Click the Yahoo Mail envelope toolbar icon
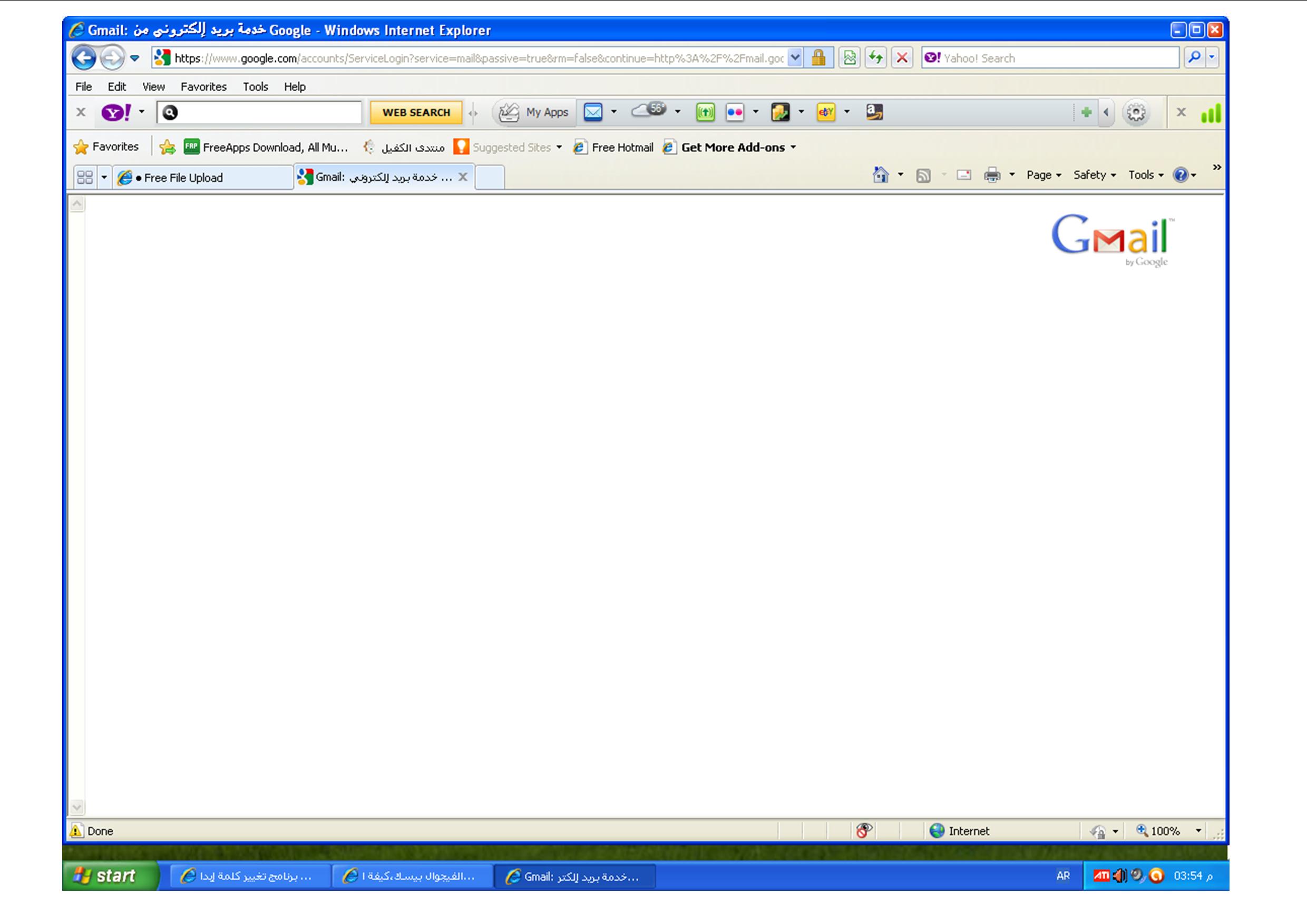The image size is (1307, 924). coord(592,112)
